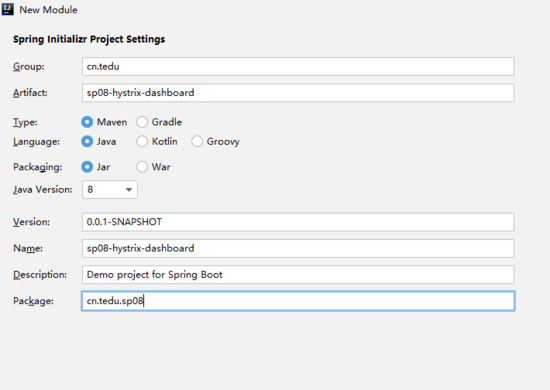Open the Java Version dropdown
550x390 pixels.
pyautogui.click(x=110, y=189)
